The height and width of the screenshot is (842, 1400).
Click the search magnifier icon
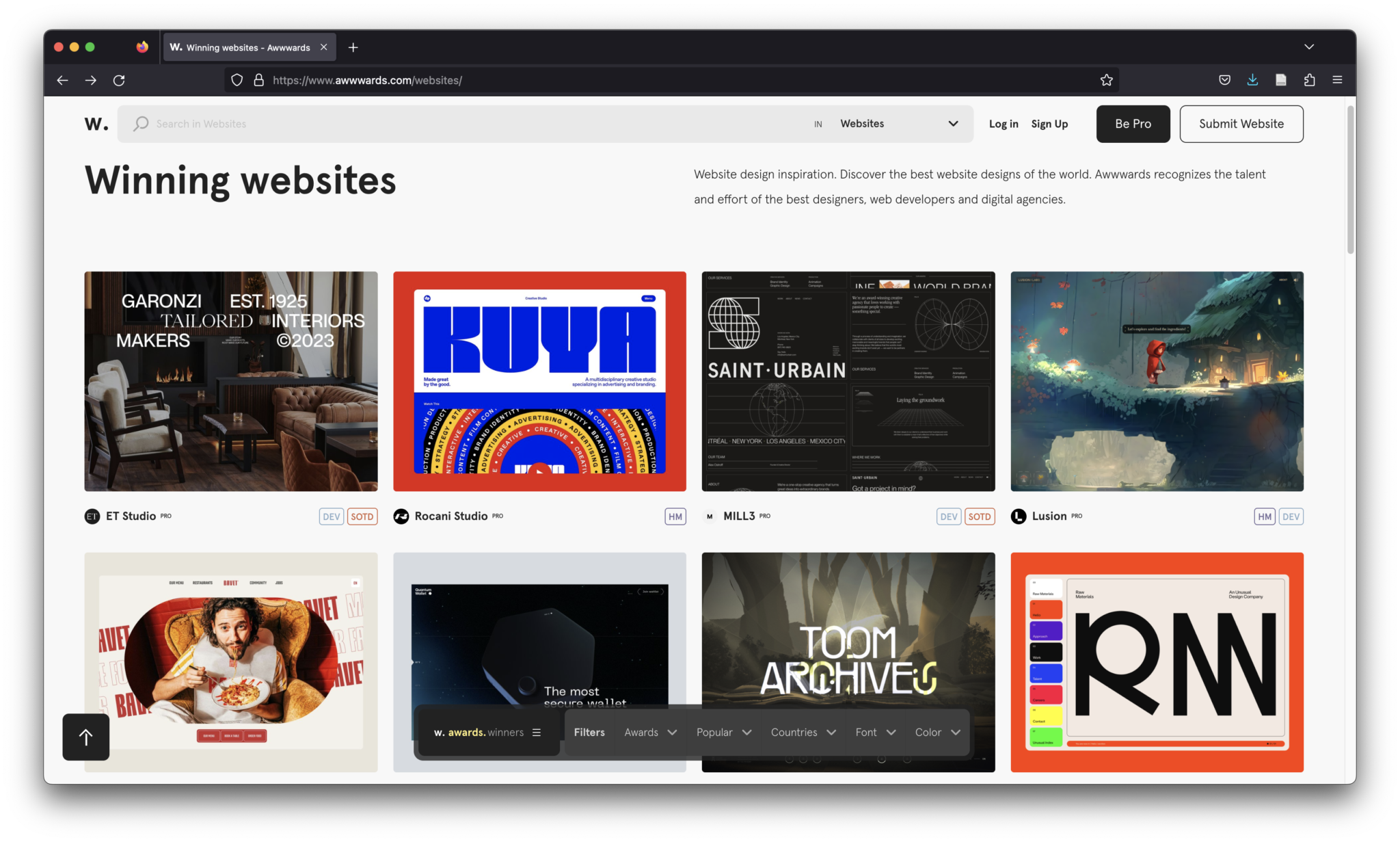click(x=141, y=124)
